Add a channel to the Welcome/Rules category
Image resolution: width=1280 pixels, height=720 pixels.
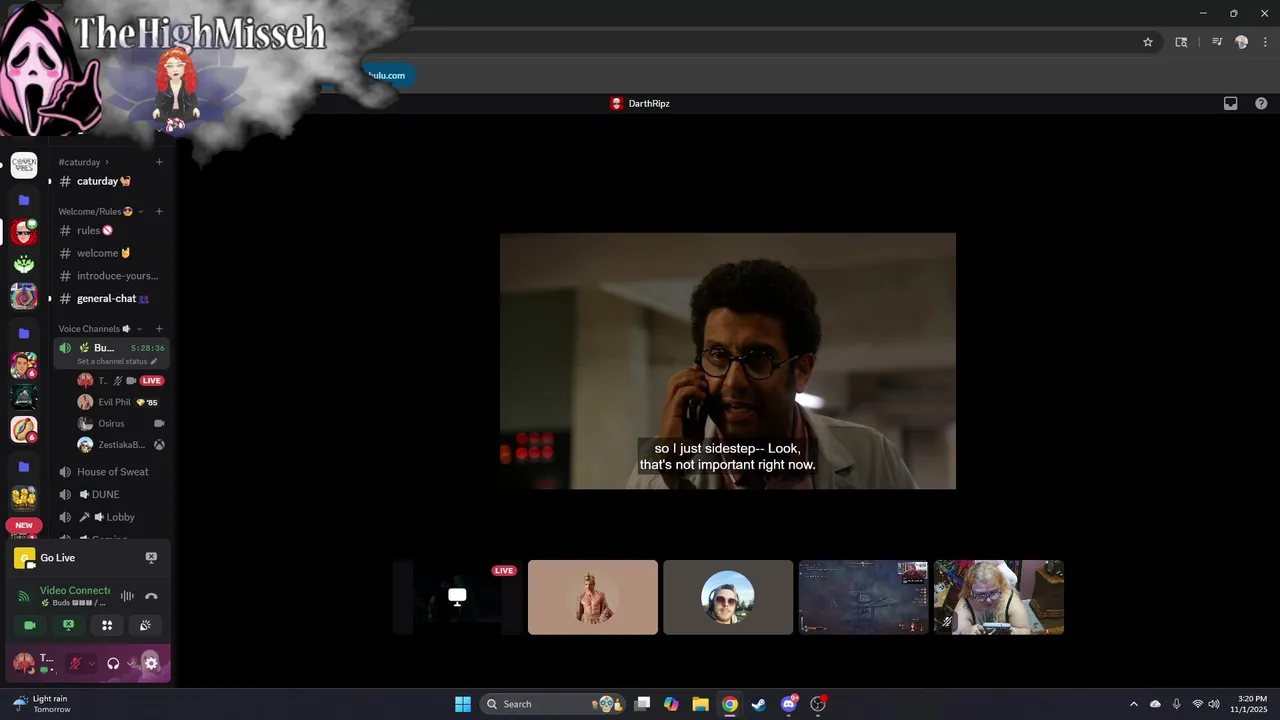(x=159, y=211)
